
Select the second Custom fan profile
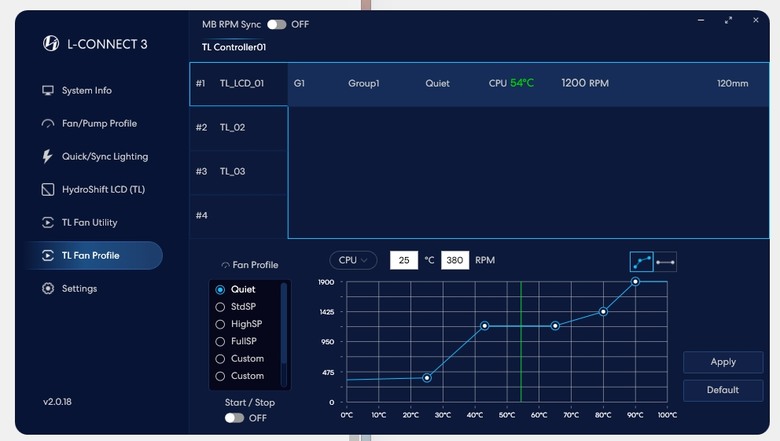[220, 376]
